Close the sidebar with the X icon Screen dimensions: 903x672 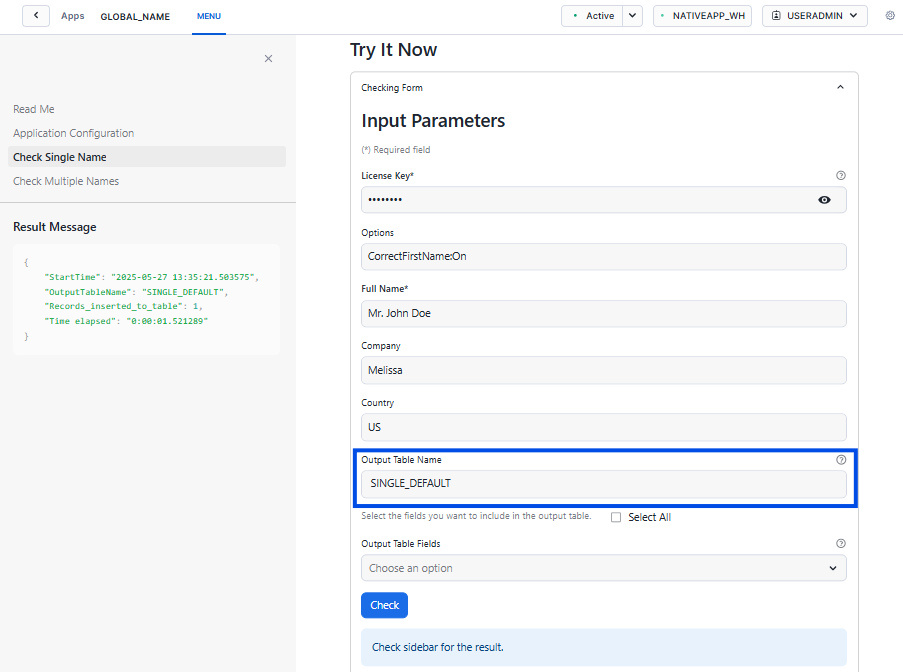(268, 59)
